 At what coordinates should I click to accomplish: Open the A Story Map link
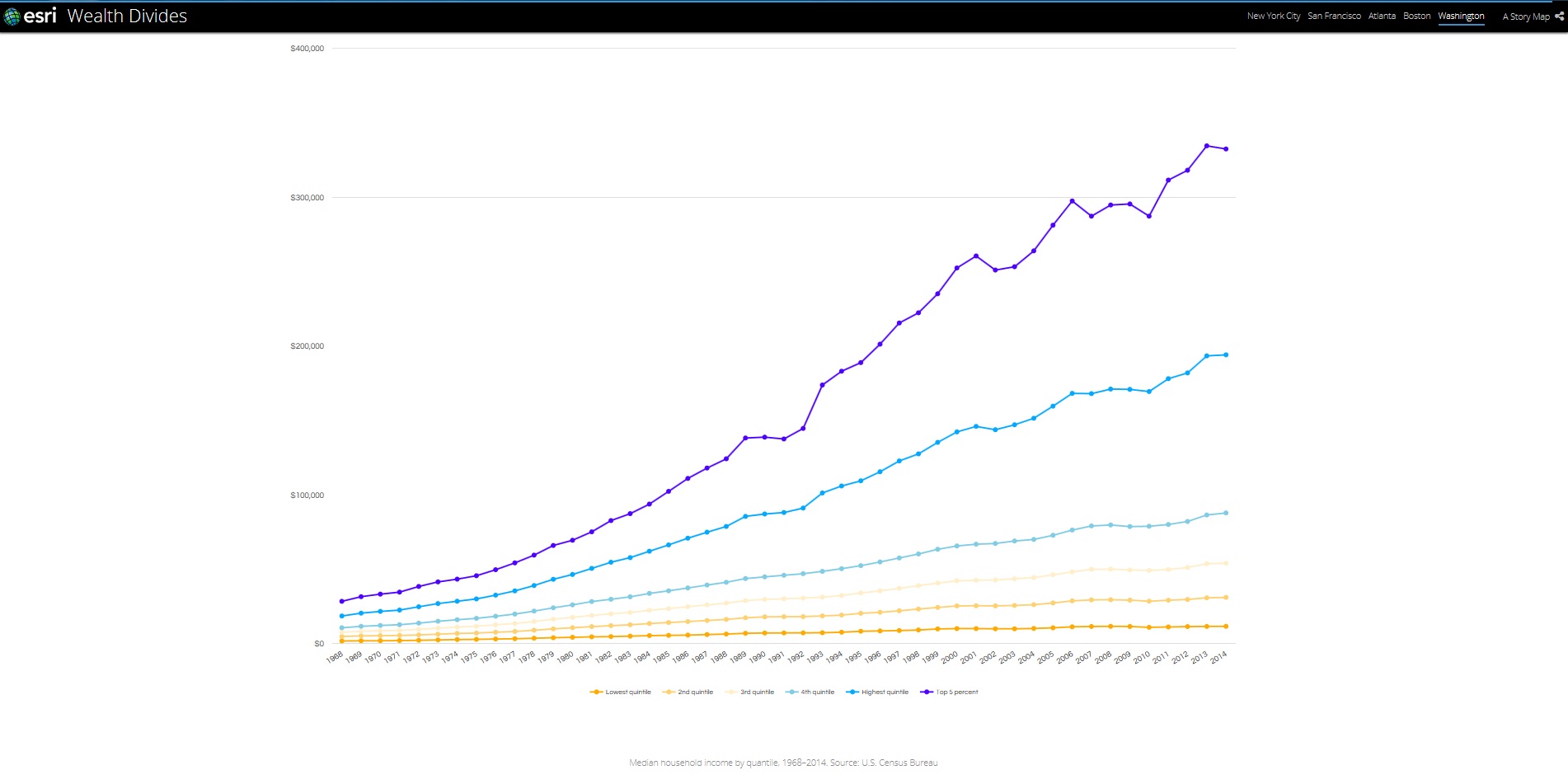[1525, 16]
